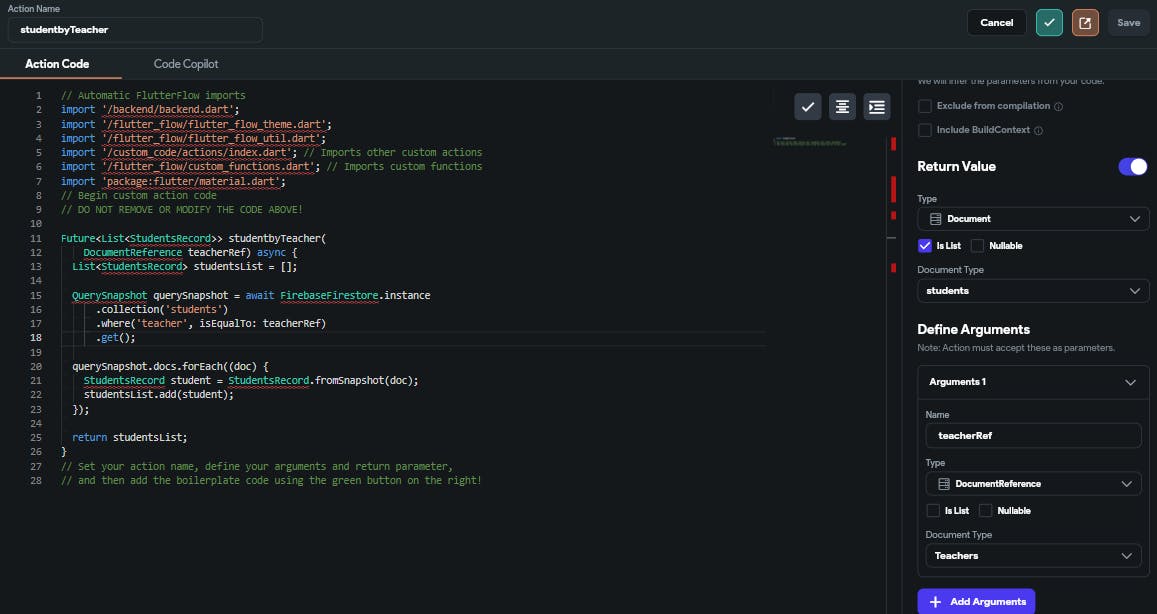
Task: Open the DocumentReference argument type dropdown
Action: point(1033,484)
